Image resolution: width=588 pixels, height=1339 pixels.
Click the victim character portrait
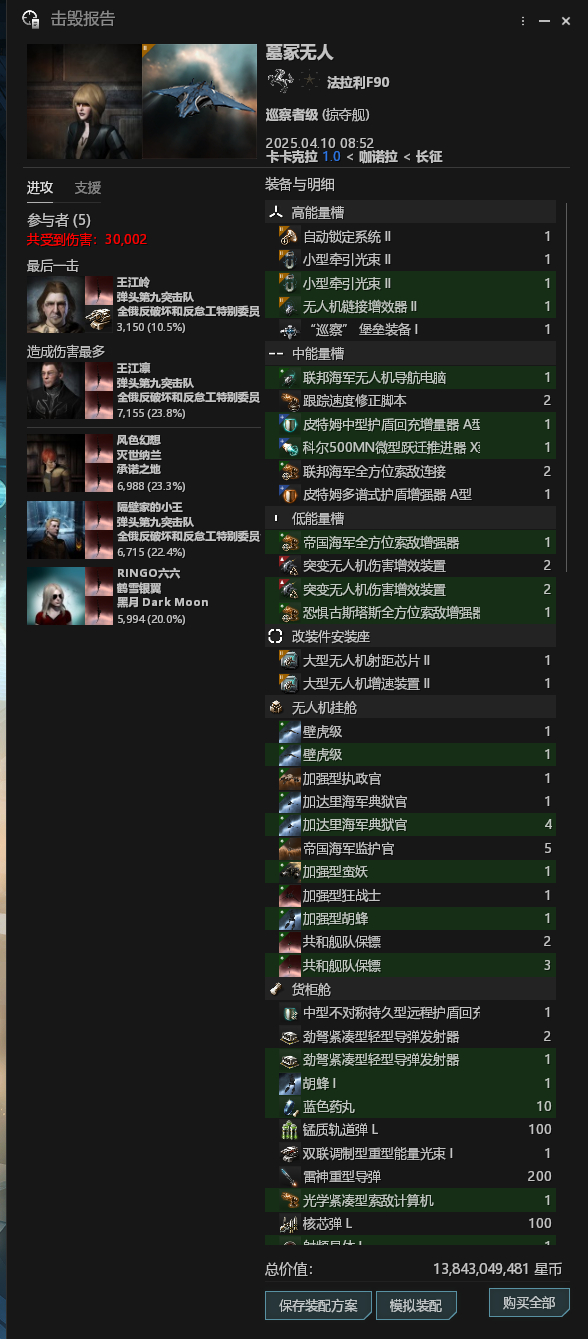pyautogui.click(x=84, y=101)
